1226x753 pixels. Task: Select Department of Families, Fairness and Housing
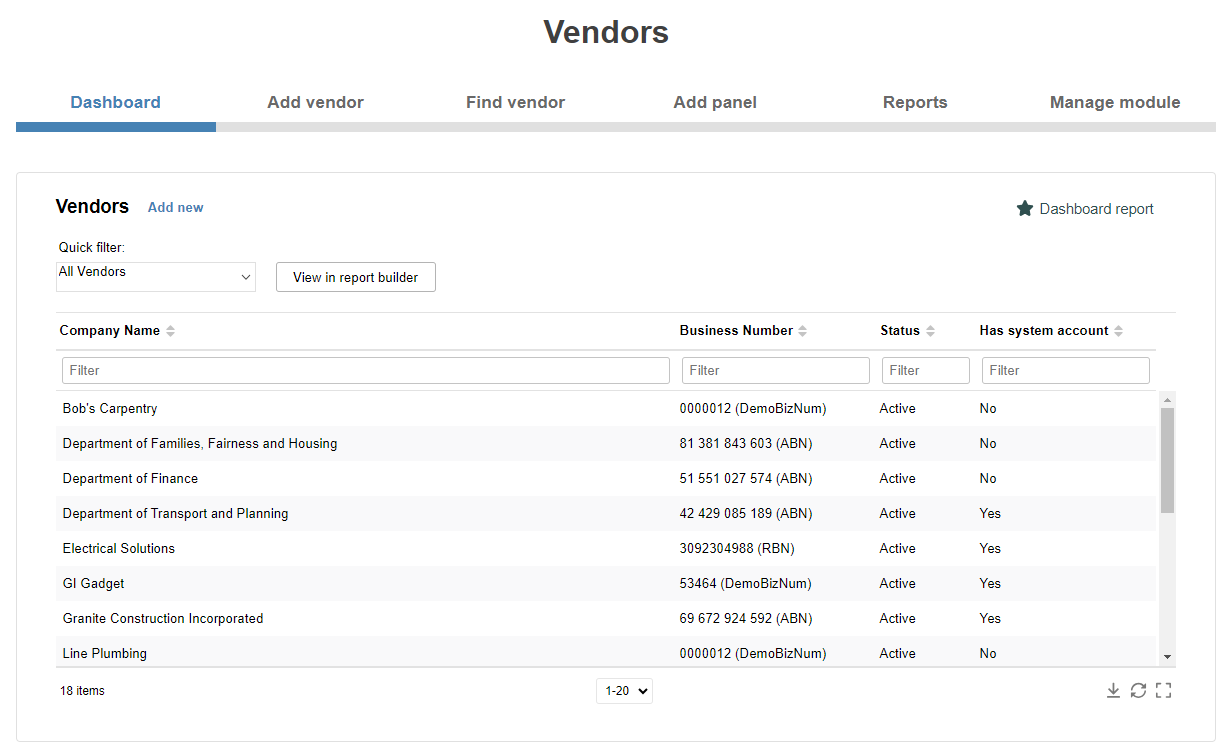(606, 443)
